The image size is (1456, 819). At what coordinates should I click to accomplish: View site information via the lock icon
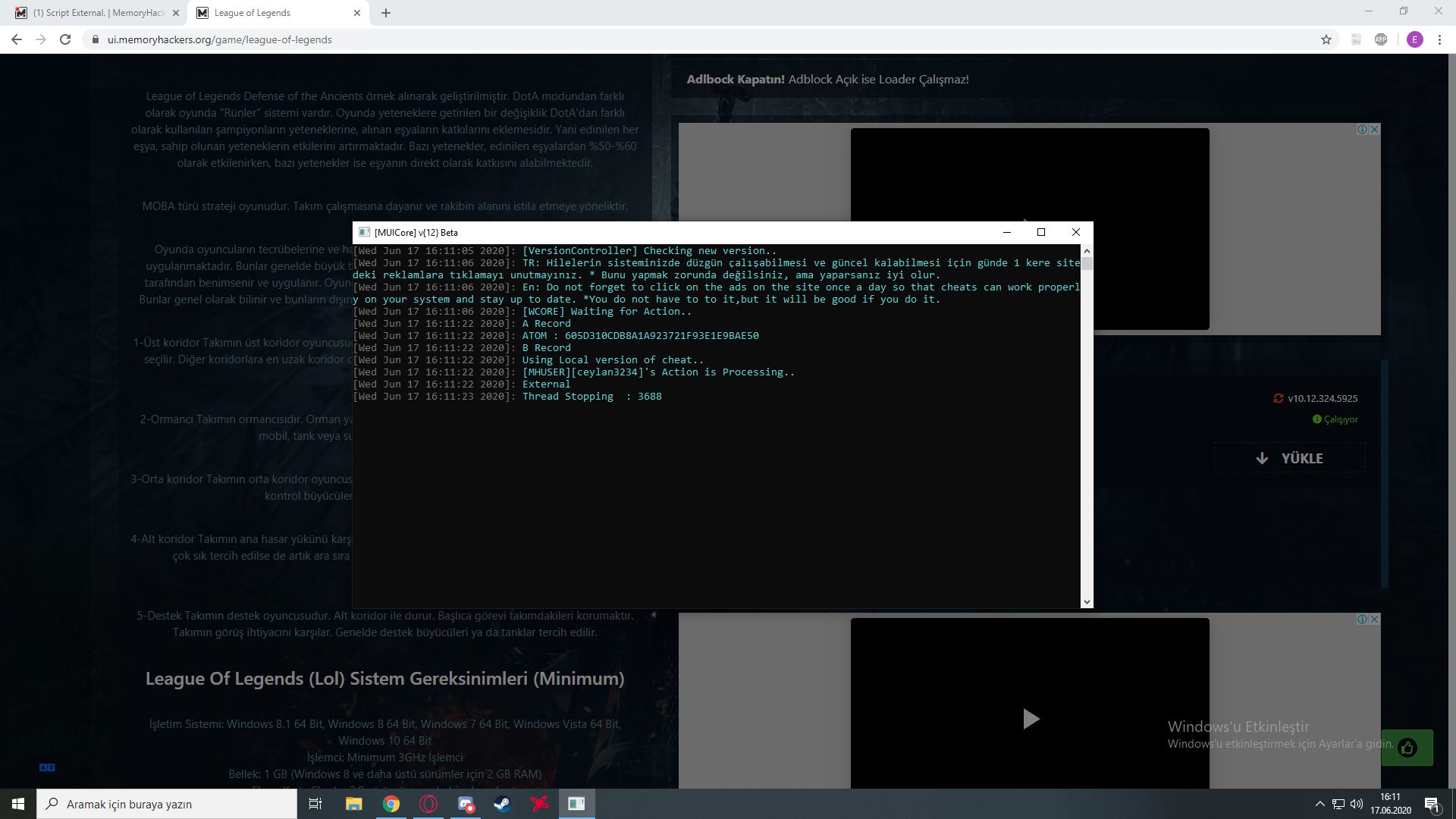[96, 39]
